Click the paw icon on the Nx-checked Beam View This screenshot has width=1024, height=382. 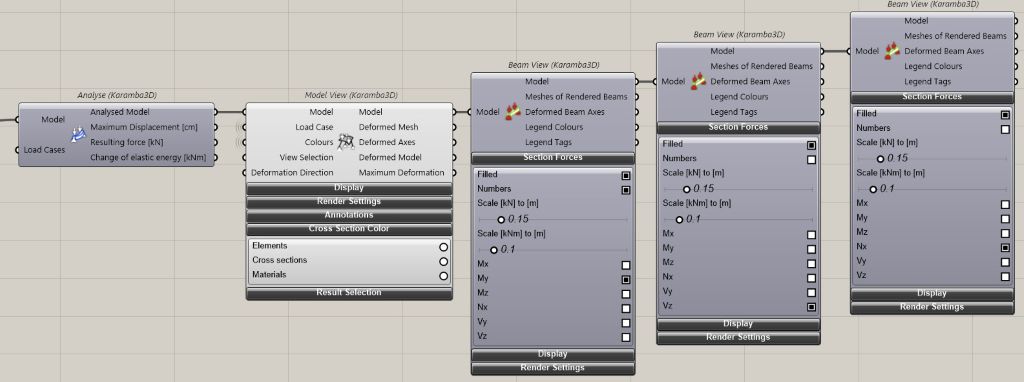pyautogui.click(x=892, y=51)
